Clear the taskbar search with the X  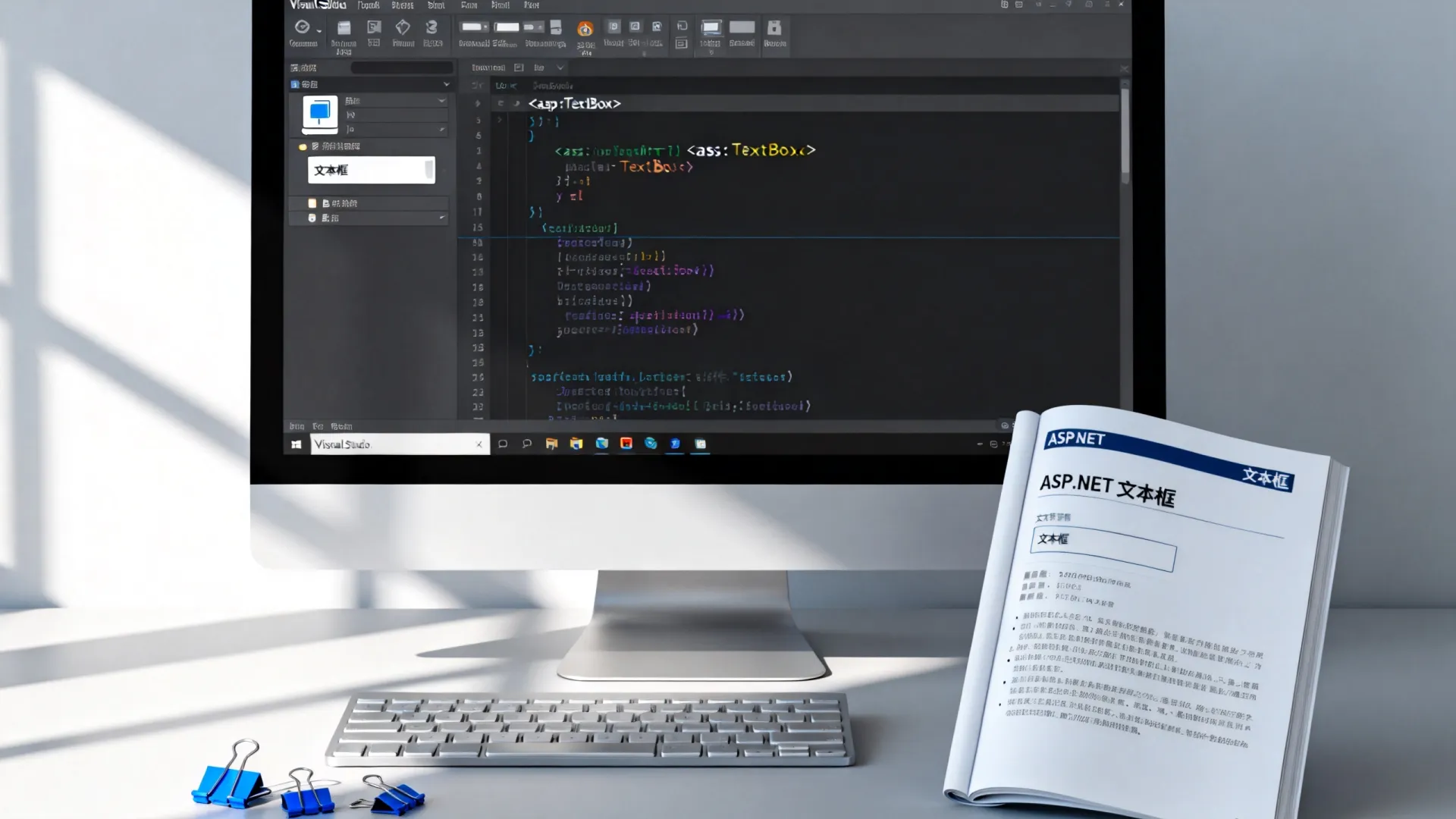479,444
